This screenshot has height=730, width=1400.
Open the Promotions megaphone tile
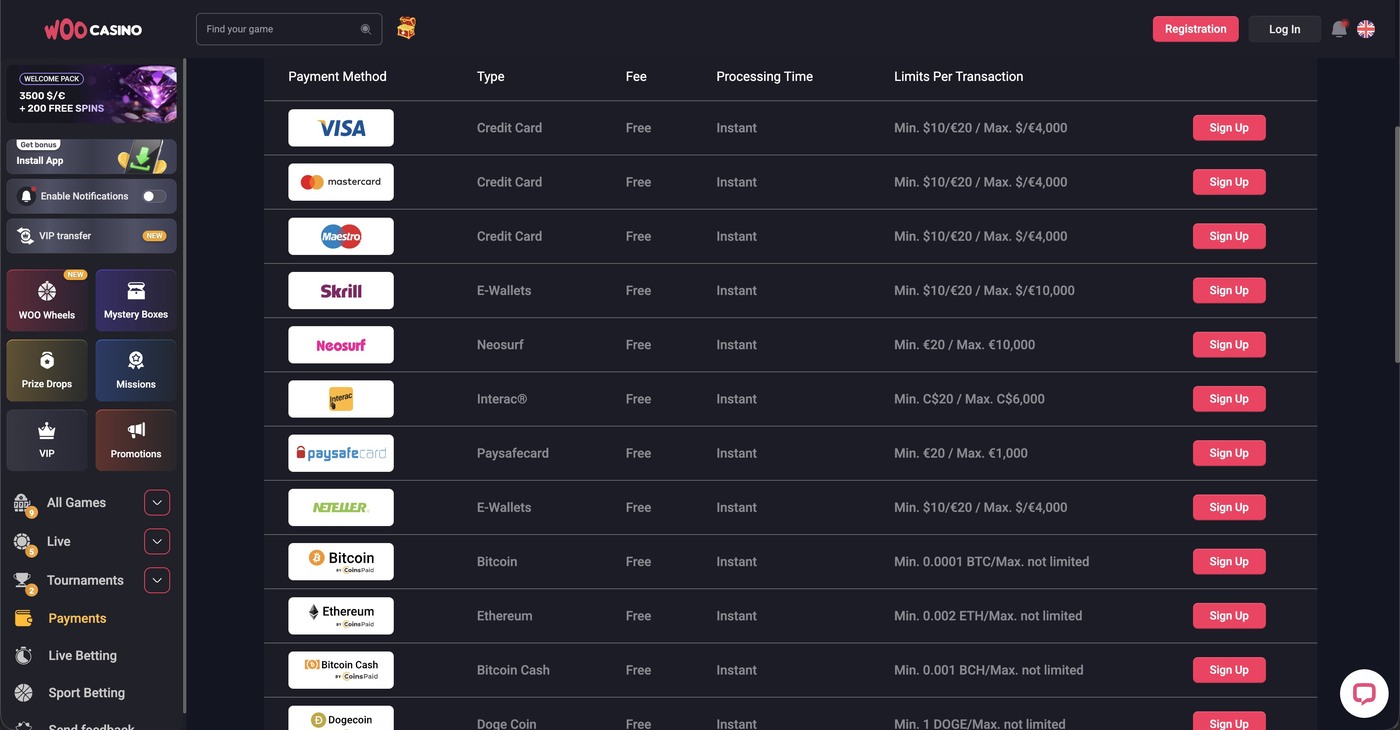click(136, 440)
